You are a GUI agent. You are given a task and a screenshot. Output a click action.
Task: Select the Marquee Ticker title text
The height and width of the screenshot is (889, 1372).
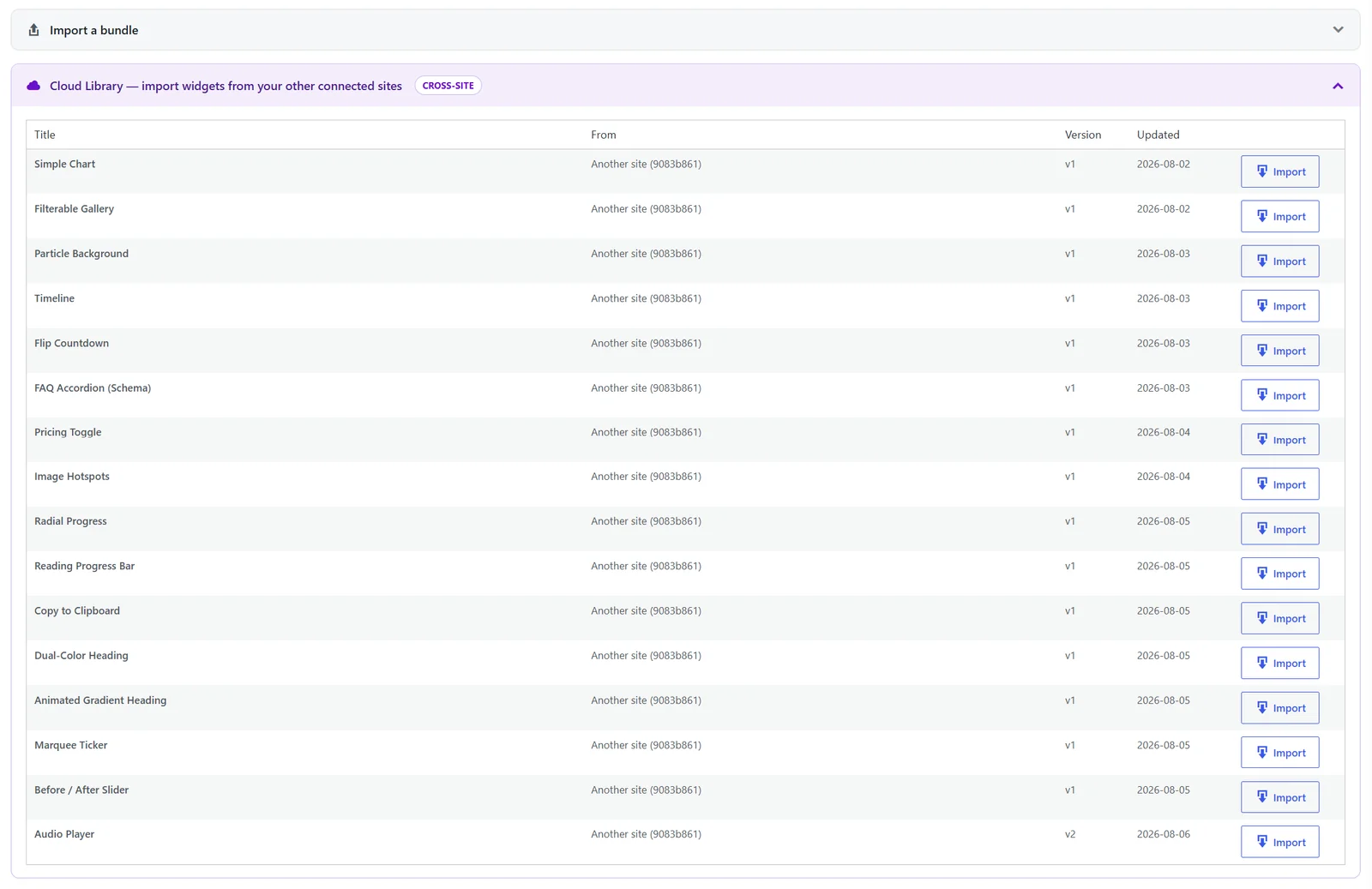point(71,745)
